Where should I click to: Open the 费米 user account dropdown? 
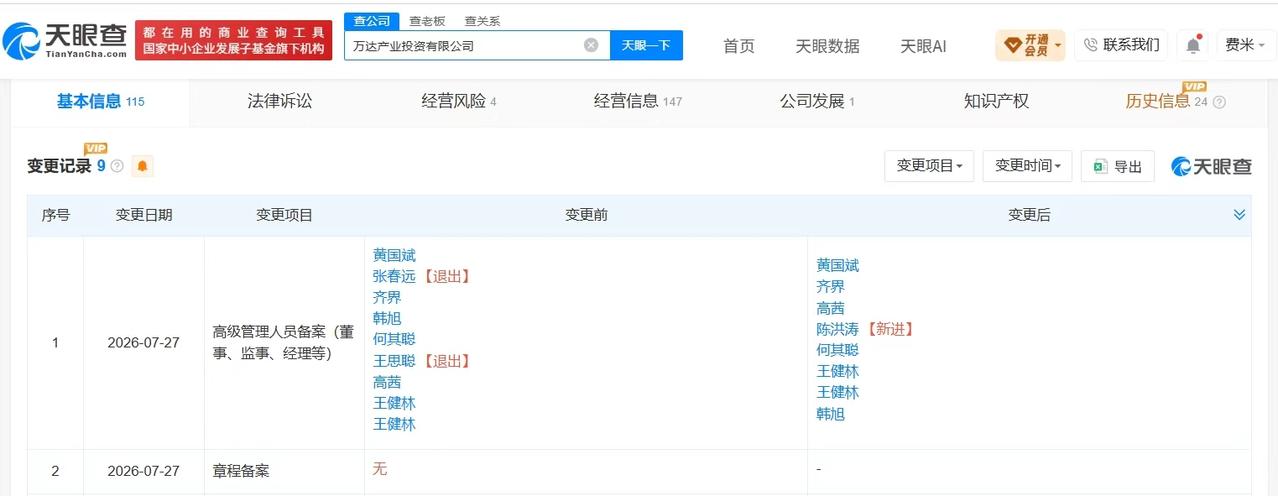(x=1245, y=45)
